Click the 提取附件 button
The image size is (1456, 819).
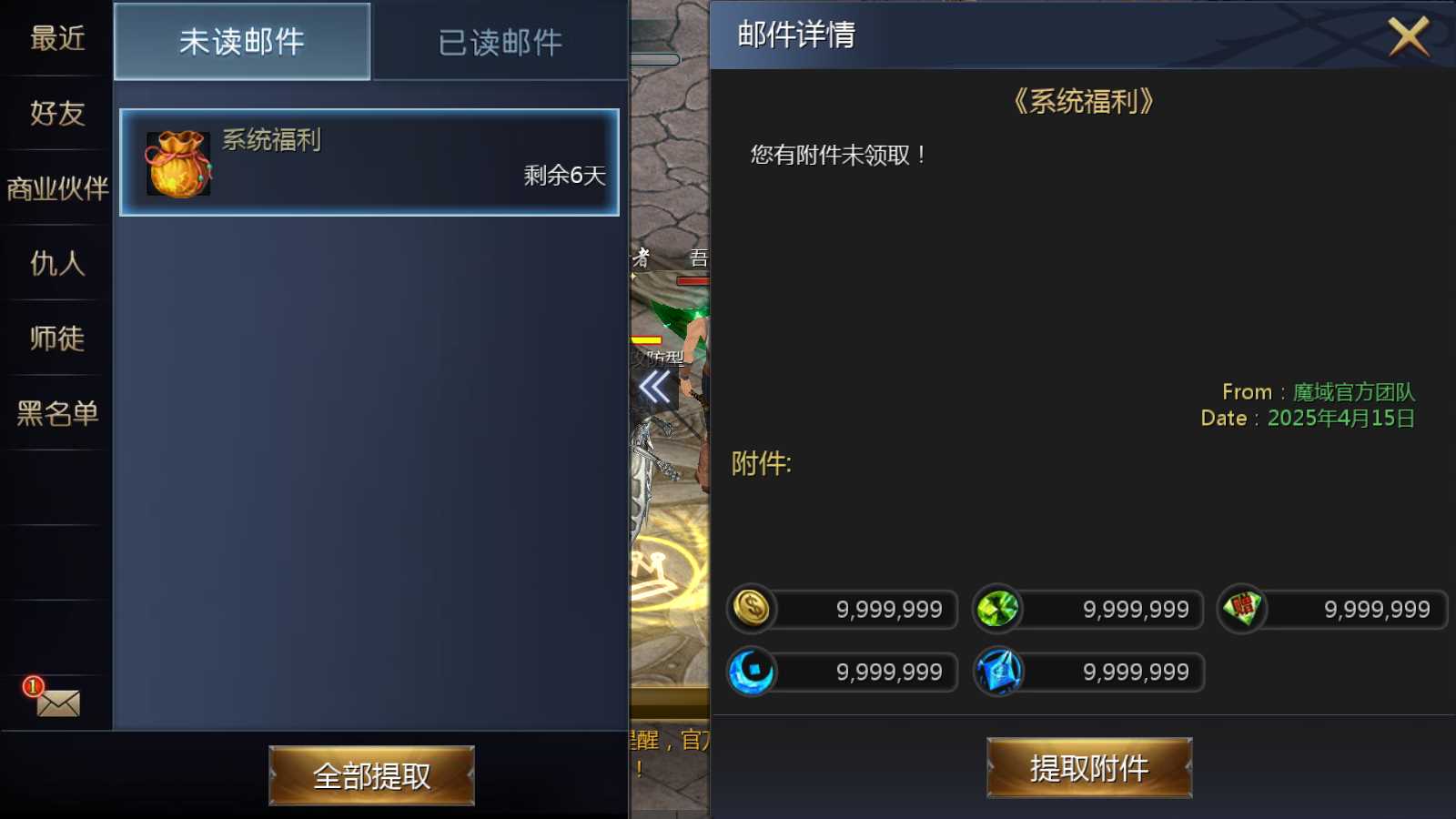[x=1089, y=768]
